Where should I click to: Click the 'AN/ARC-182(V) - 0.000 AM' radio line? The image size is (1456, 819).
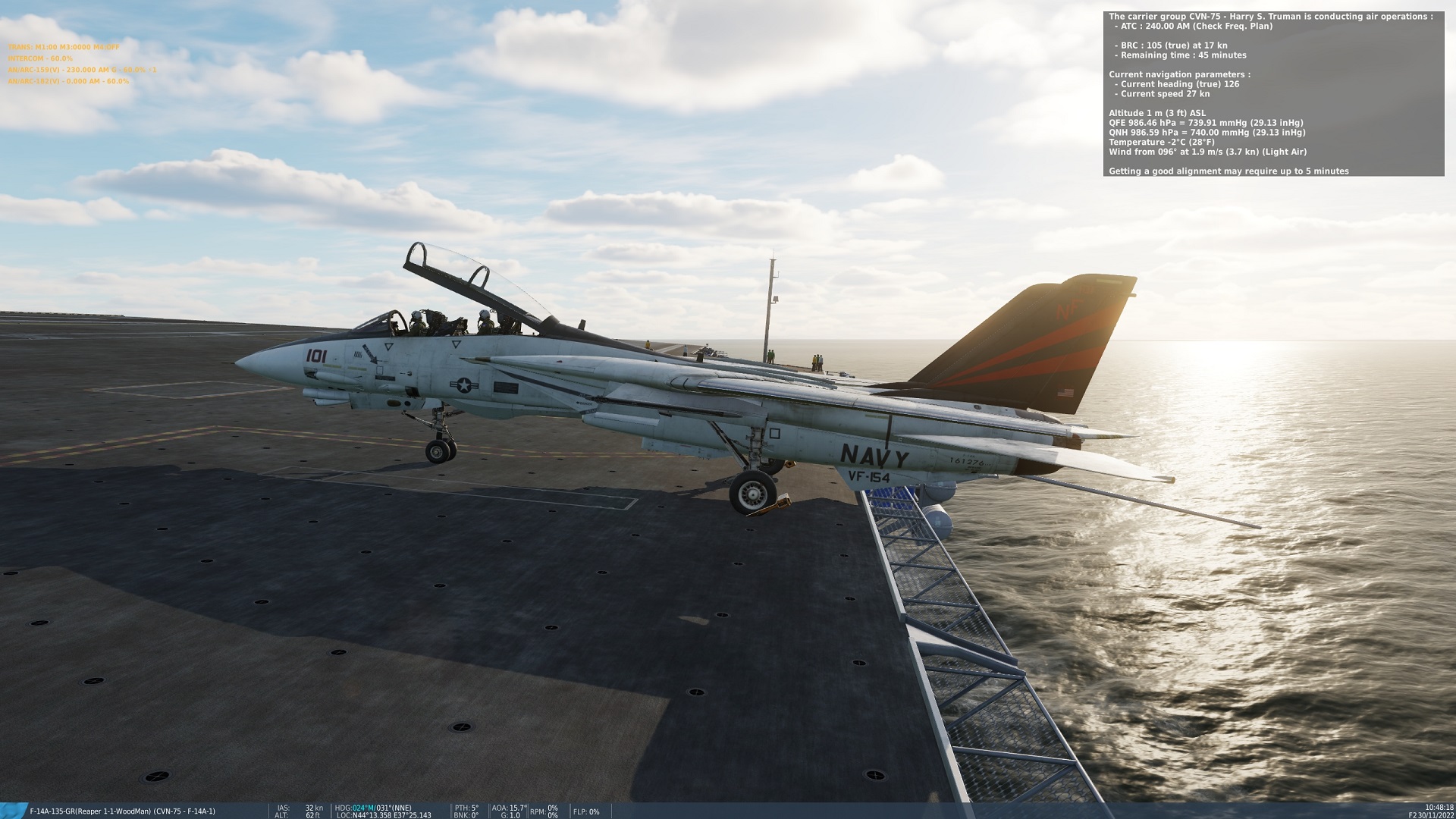pyautogui.click(x=68, y=81)
